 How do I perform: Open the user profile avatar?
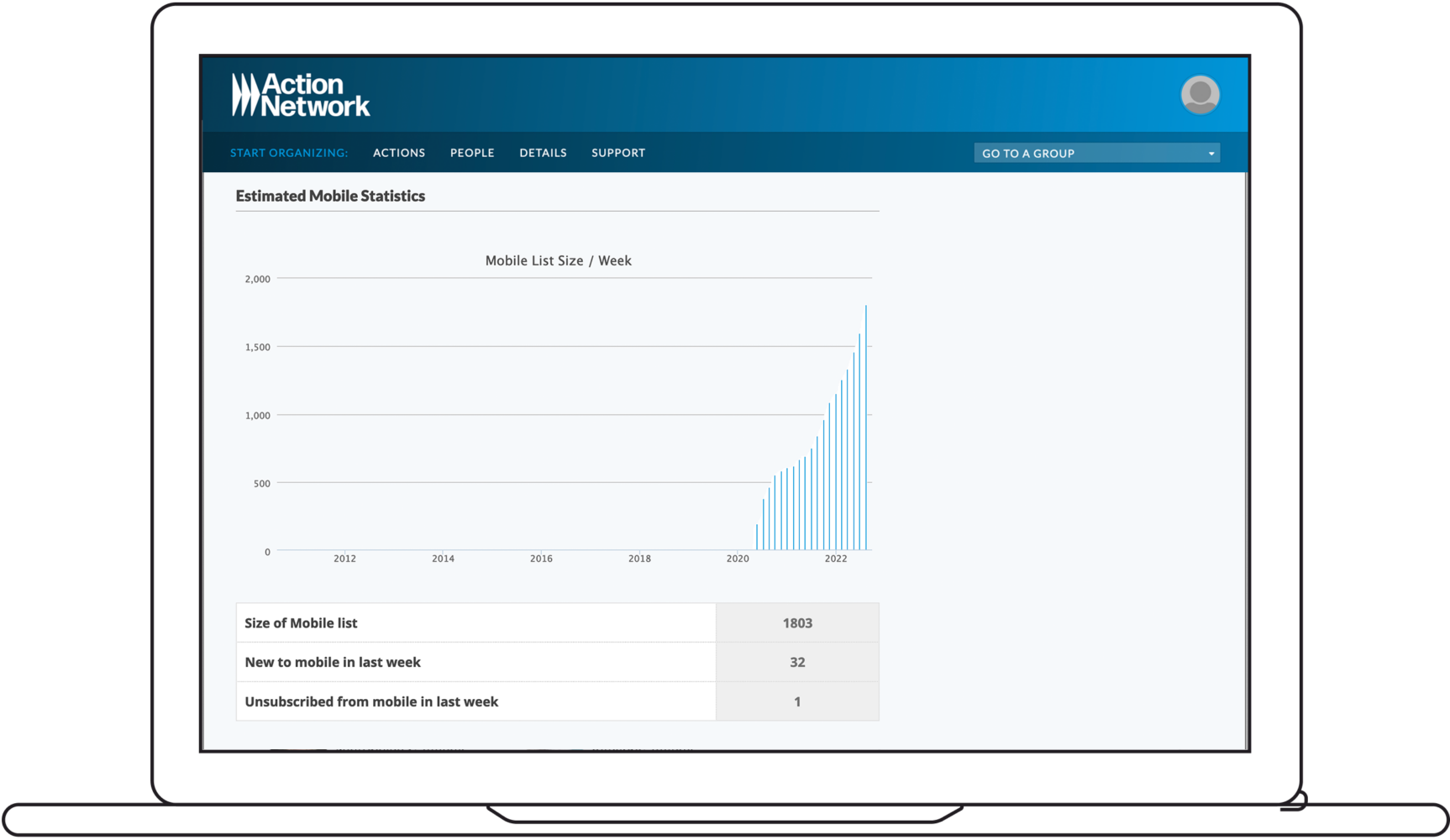(1200, 95)
